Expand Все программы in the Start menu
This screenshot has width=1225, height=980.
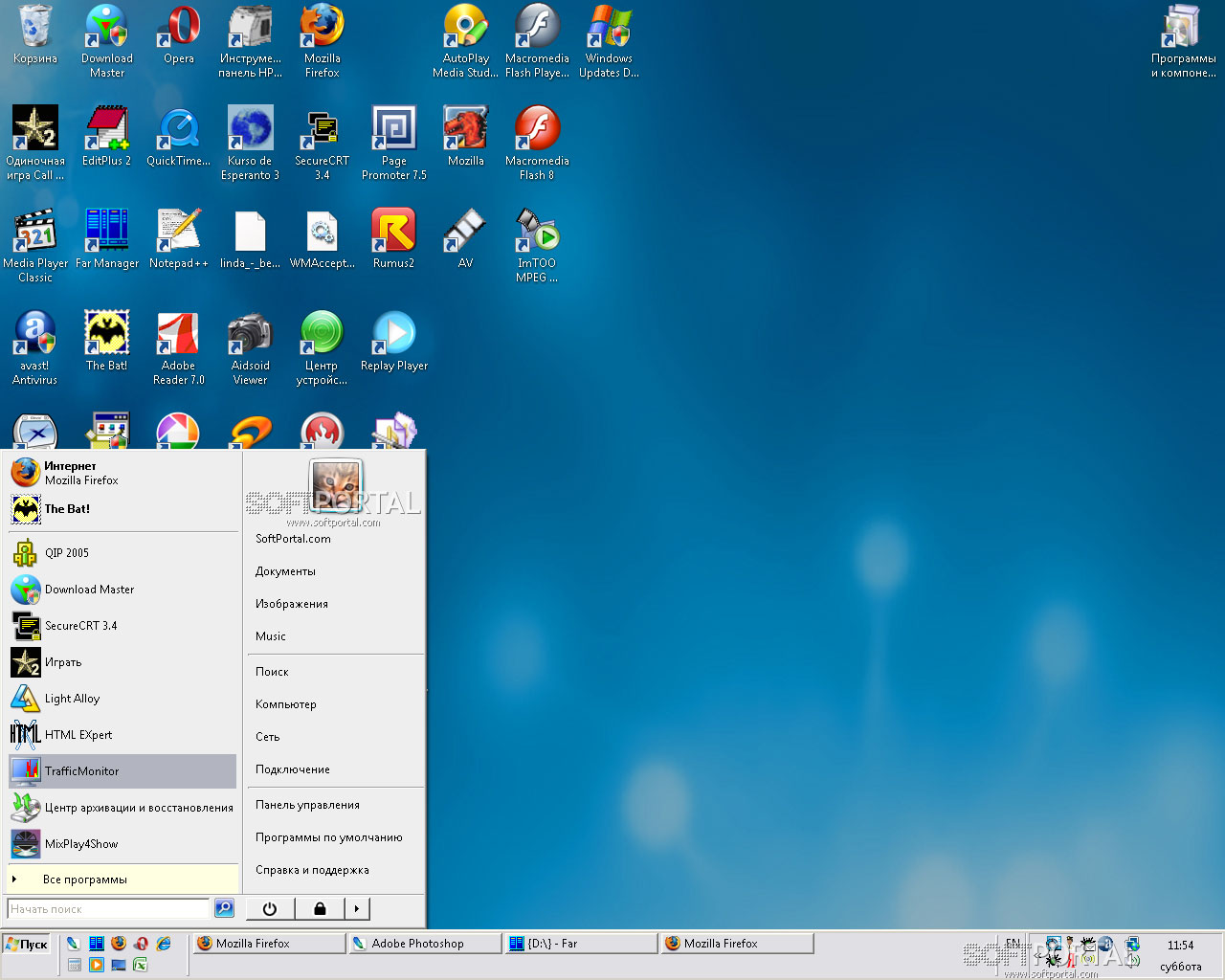click(123, 880)
